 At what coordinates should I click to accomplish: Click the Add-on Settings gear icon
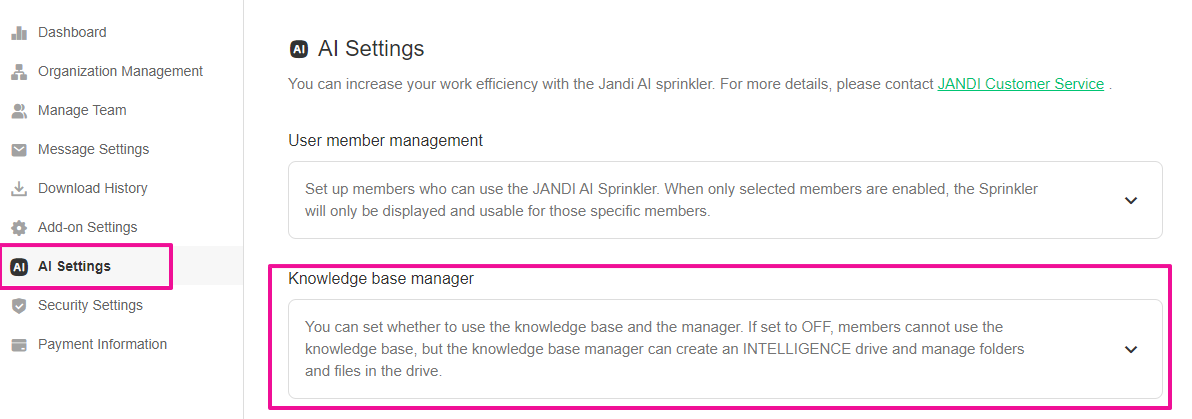[19, 228]
